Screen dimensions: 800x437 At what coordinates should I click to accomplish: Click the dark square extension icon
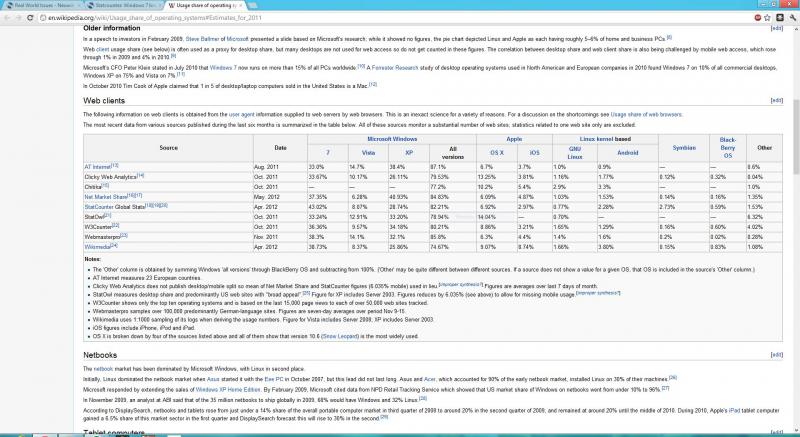click(x=780, y=17)
